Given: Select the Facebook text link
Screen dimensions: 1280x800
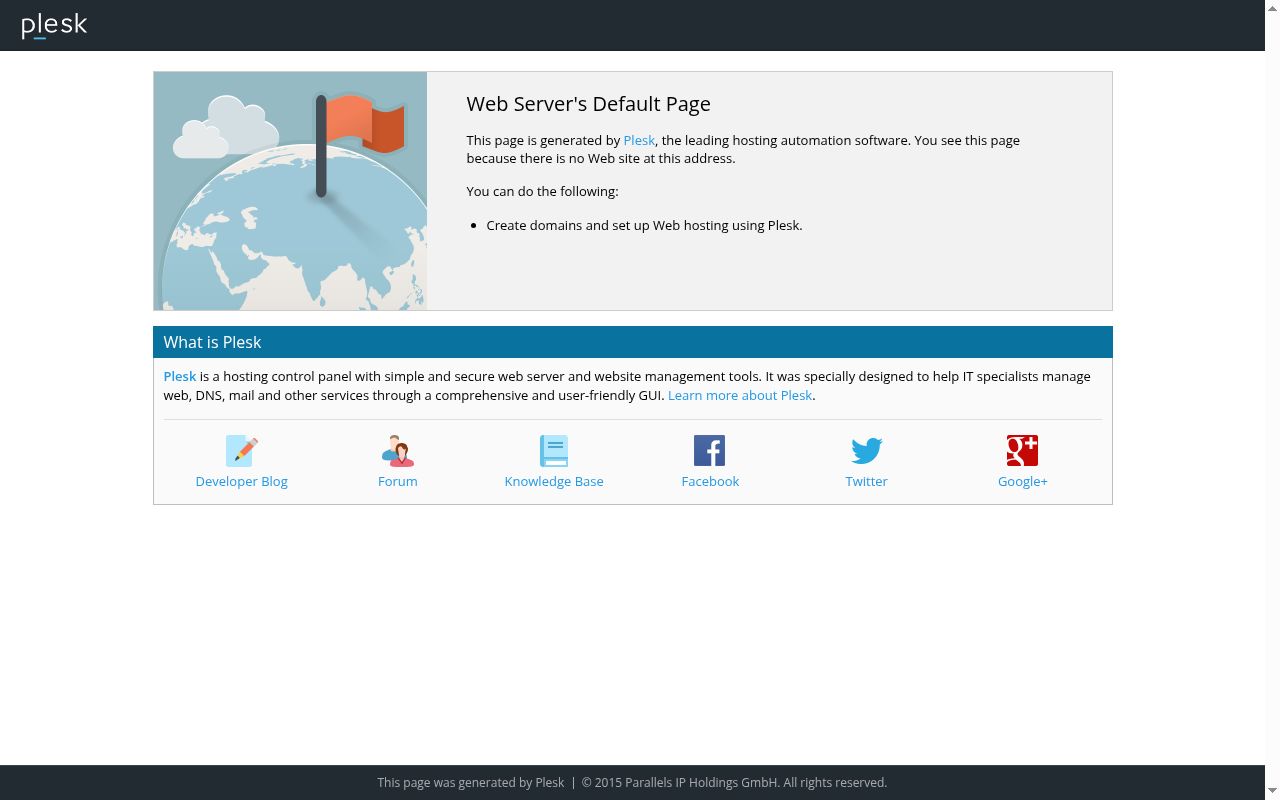Looking at the screenshot, I should pos(710,482).
